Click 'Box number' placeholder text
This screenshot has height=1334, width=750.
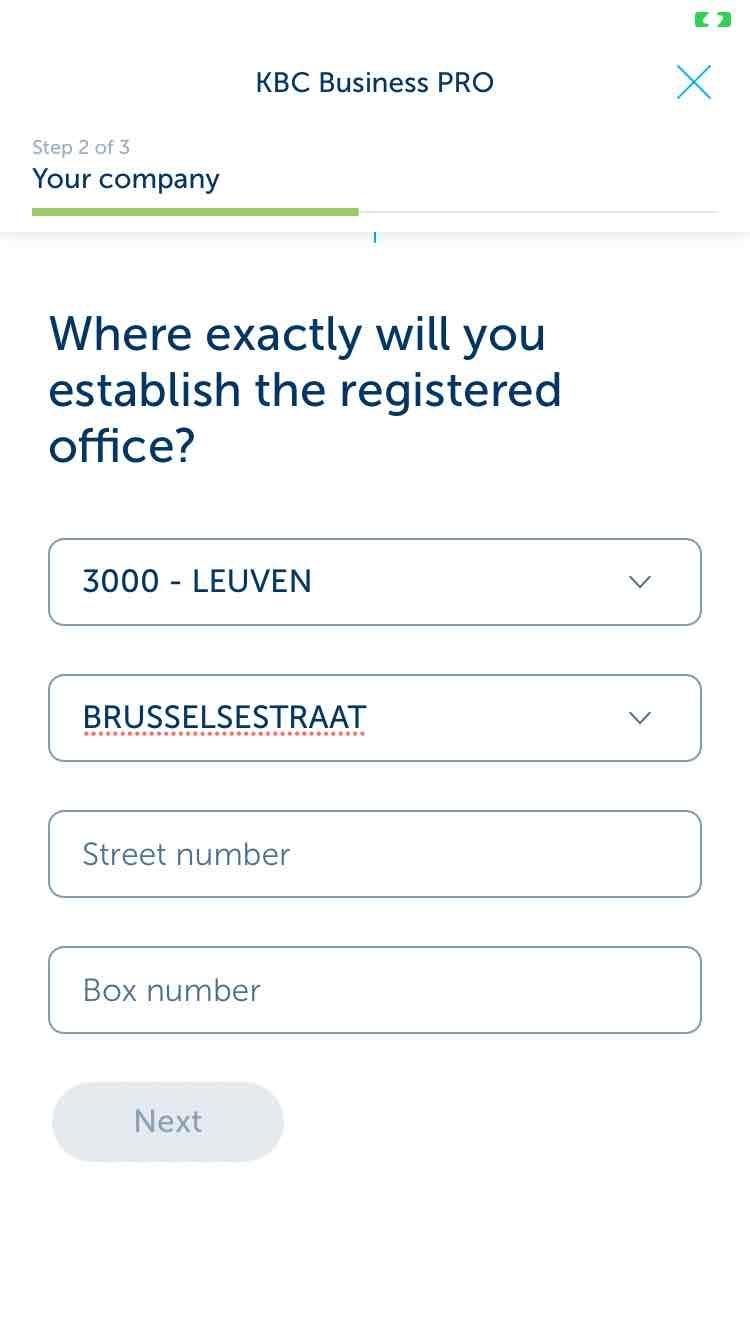(x=172, y=990)
